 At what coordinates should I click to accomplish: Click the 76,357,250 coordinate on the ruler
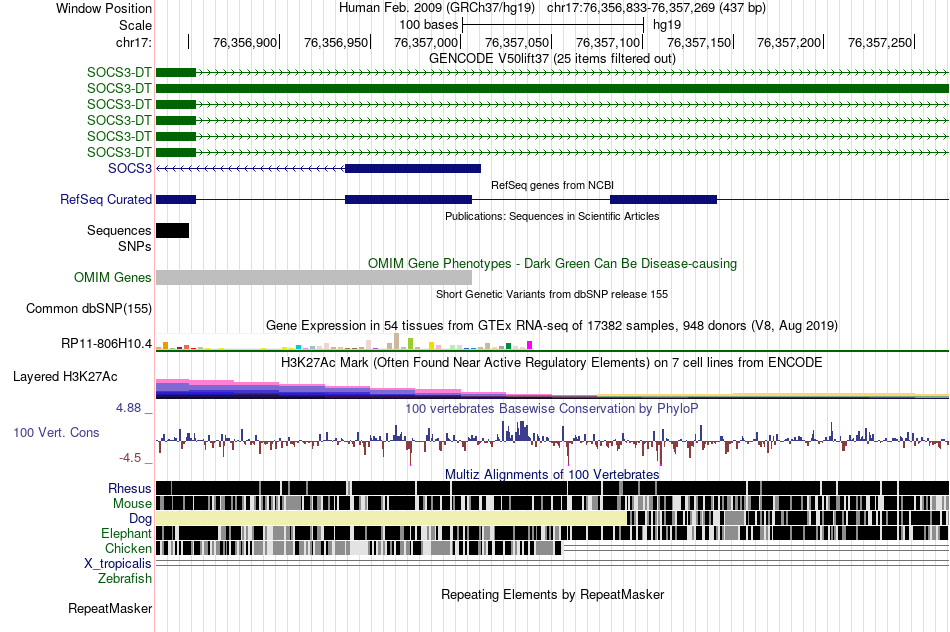click(880, 42)
